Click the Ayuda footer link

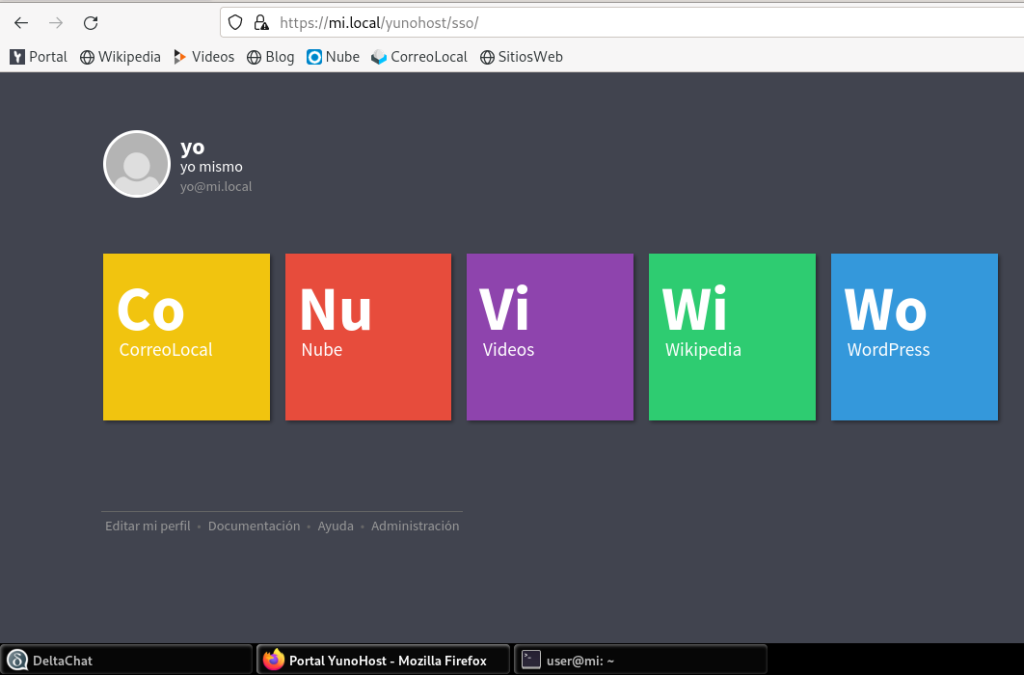(336, 526)
